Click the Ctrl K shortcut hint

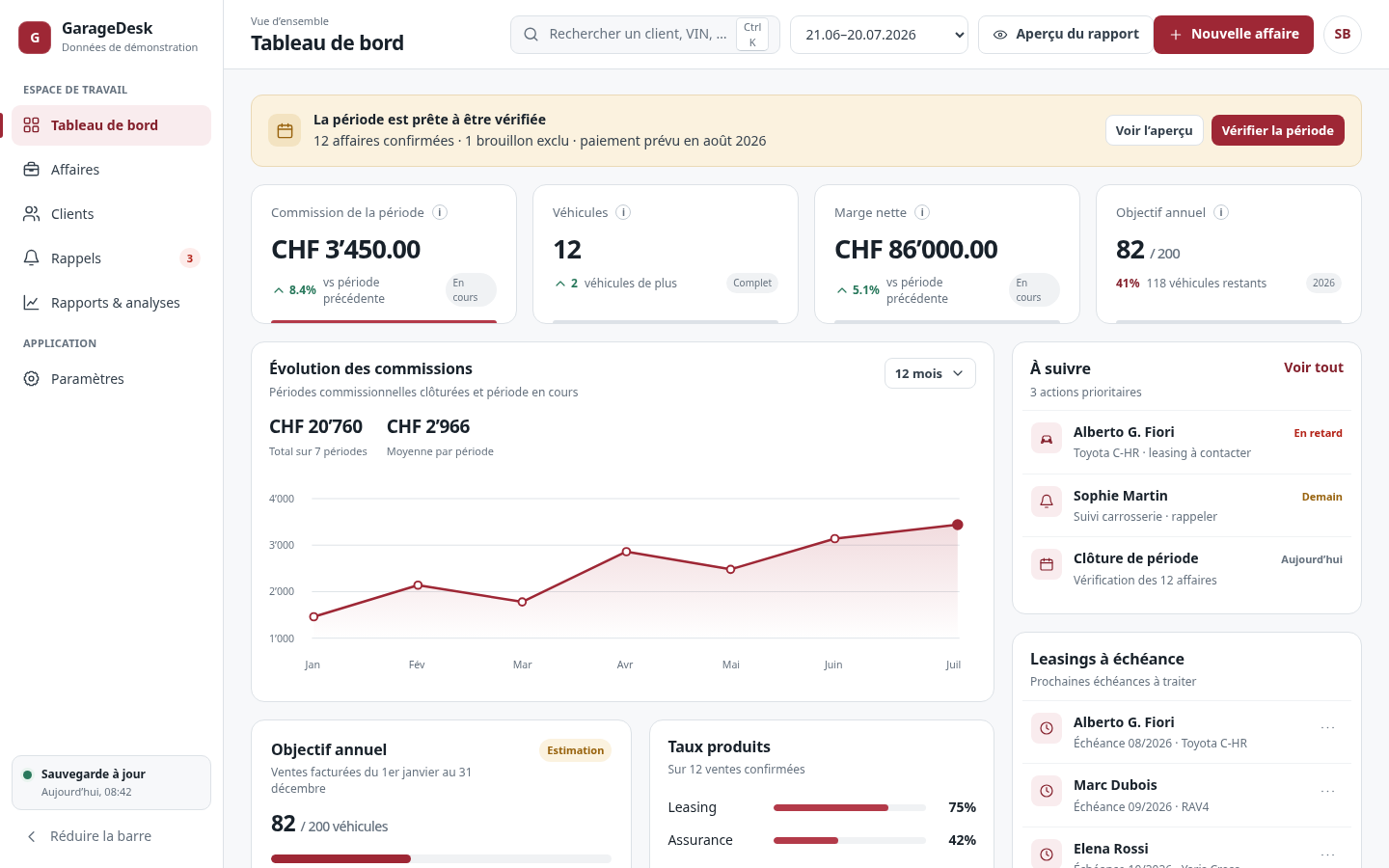(752, 35)
